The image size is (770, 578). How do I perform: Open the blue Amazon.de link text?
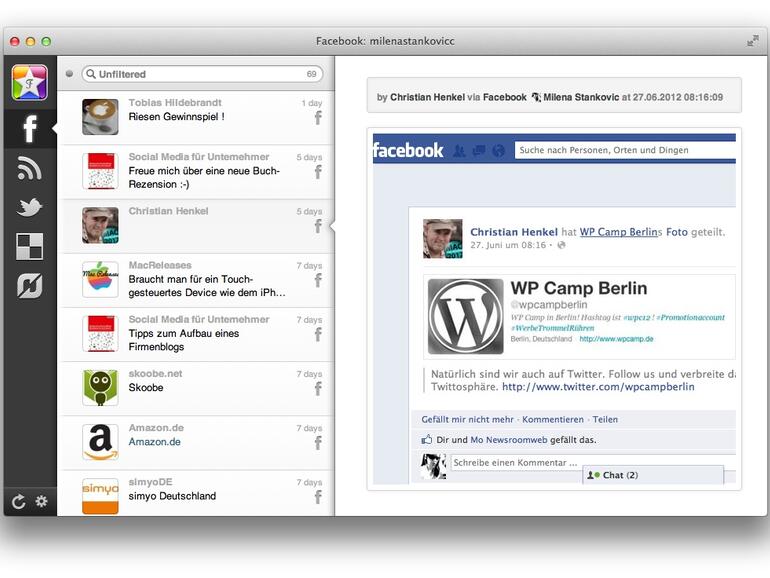click(x=154, y=441)
